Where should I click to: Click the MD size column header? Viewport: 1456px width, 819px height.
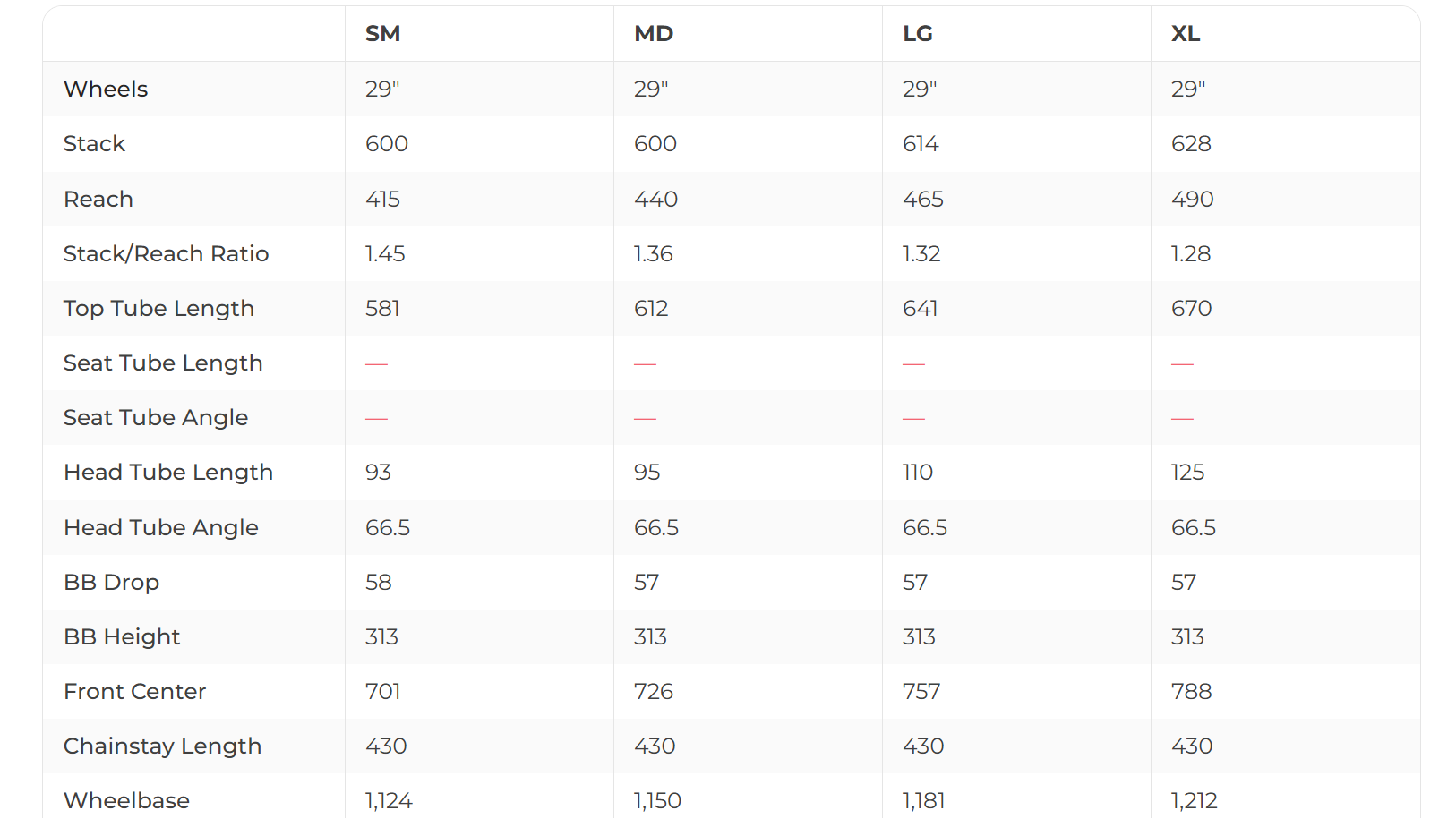tap(653, 34)
